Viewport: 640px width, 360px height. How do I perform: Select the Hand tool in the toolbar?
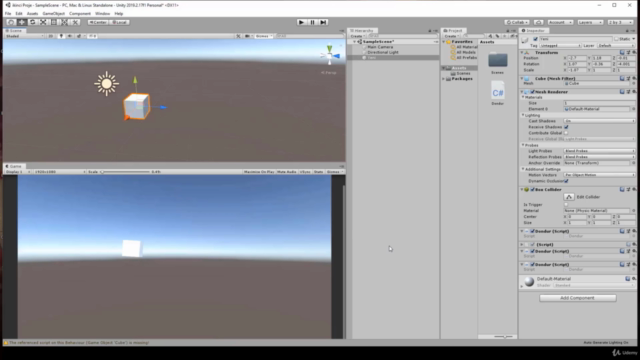coord(11,22)
